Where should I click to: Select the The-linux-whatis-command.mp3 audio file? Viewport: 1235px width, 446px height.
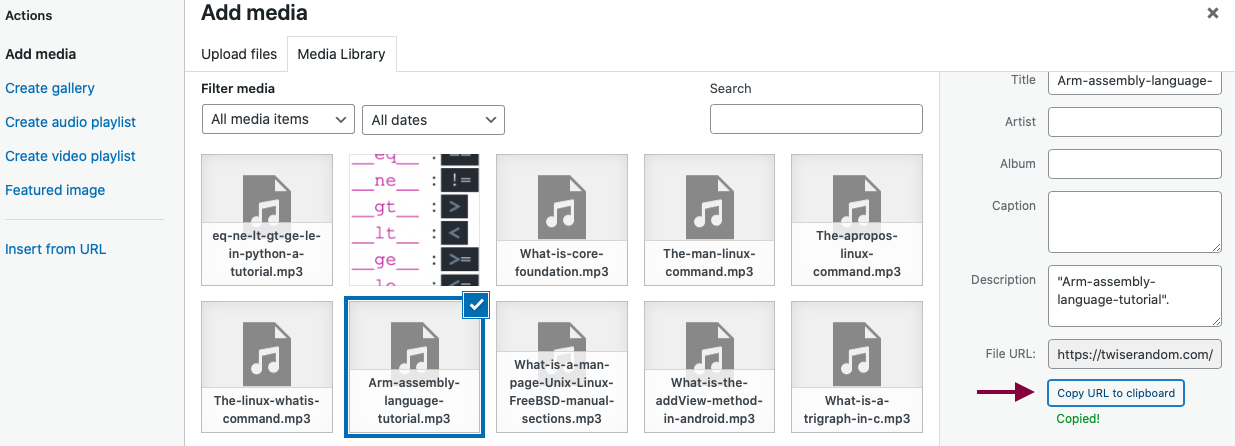[x=267, y=367]
